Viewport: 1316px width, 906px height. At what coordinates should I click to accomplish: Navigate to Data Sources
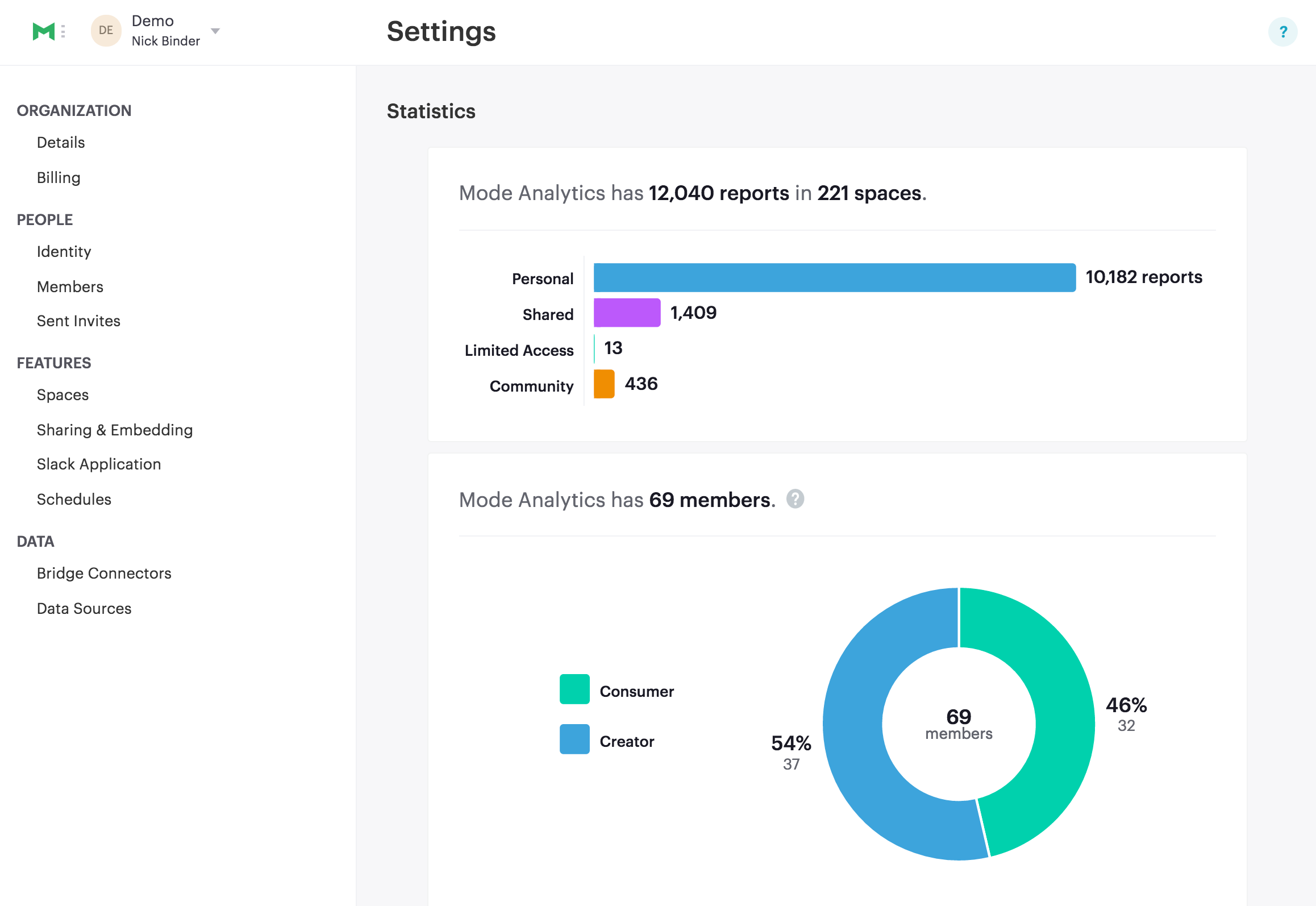pos(84,608)
